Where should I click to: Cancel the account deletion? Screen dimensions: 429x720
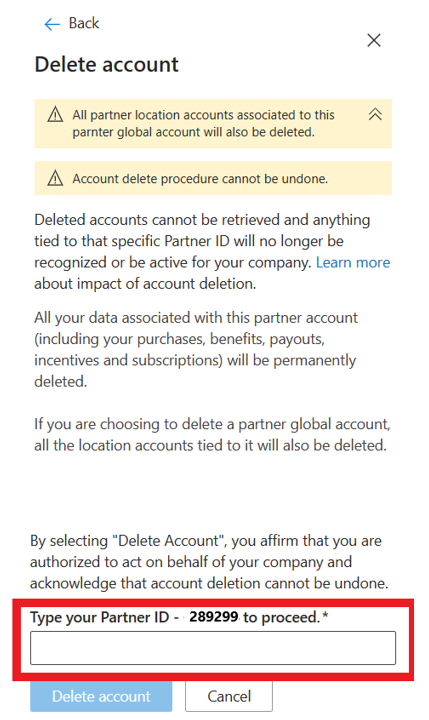click(x=229, y=696)
